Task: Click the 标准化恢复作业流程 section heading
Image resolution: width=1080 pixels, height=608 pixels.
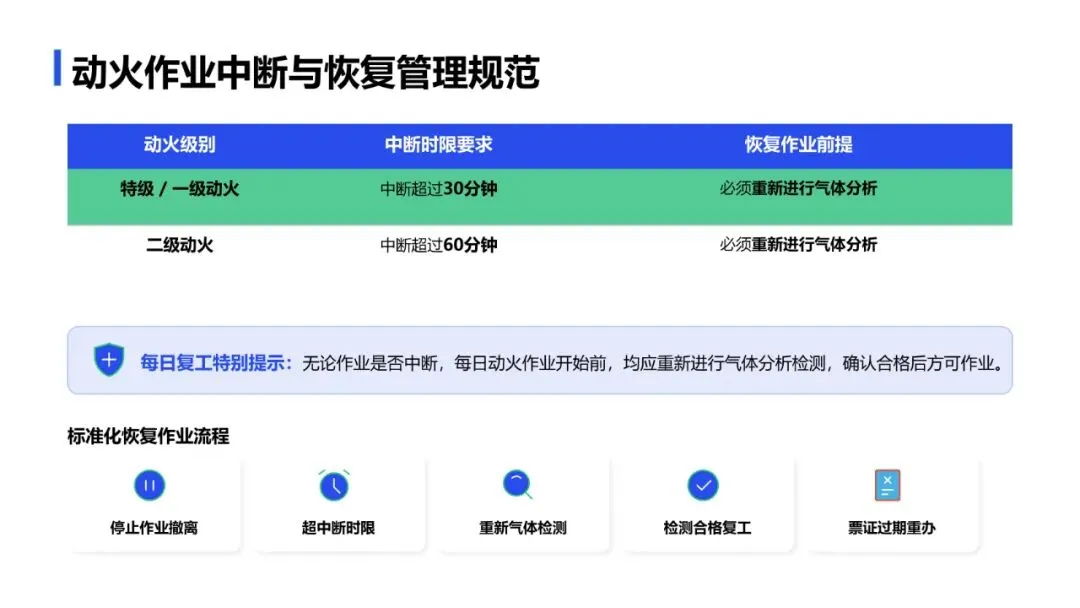Action: [148, 436]
